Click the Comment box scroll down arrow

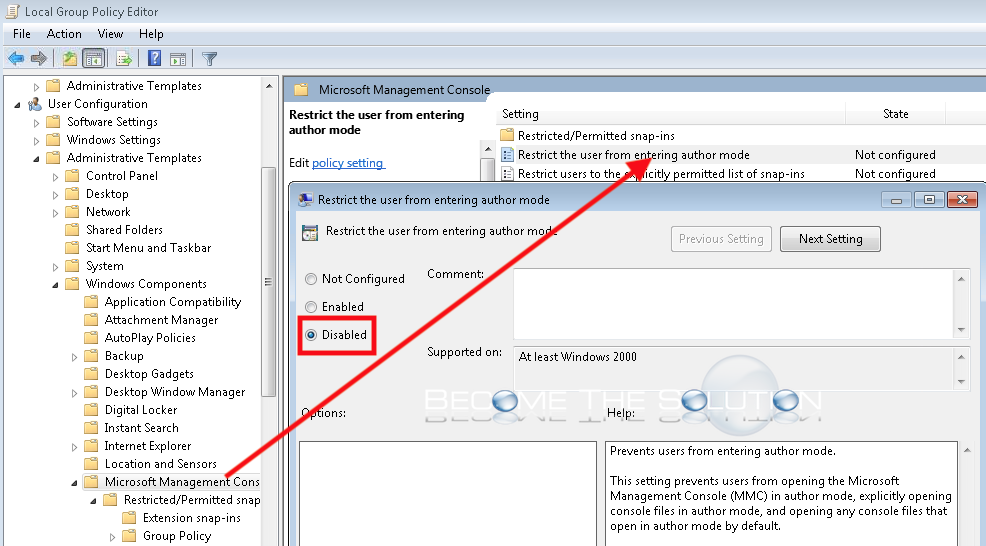961,330
